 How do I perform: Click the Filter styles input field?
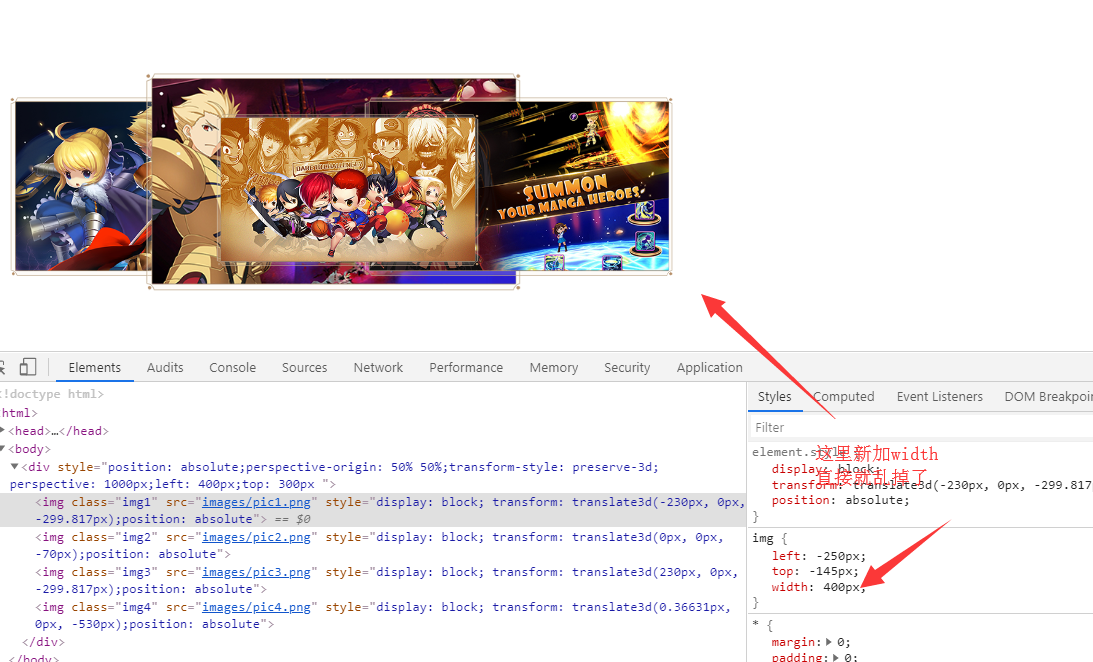[920, 427]
